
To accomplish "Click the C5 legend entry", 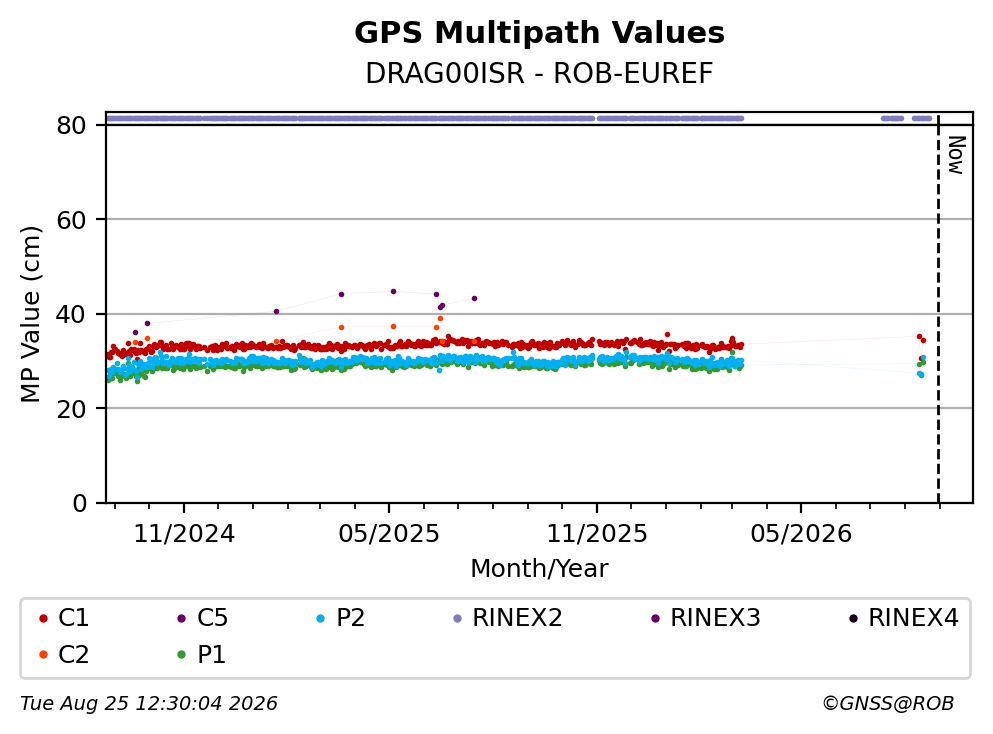I will coord(203,617).
